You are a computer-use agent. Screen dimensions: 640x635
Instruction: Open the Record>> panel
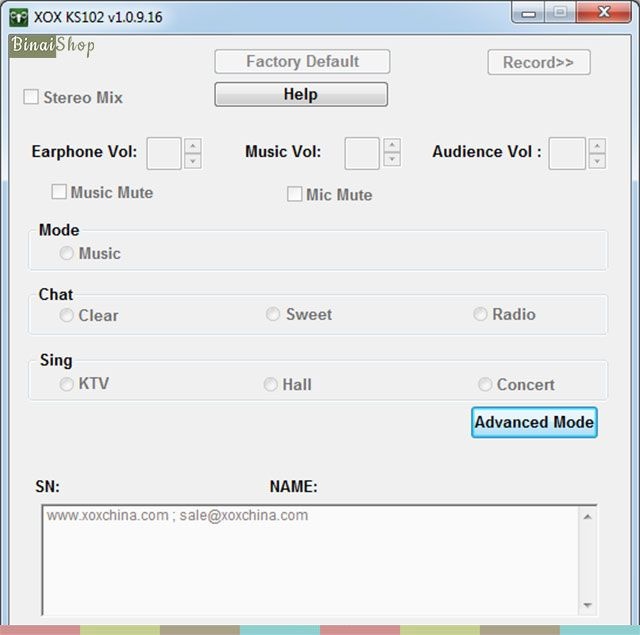[x=538, y=62]
